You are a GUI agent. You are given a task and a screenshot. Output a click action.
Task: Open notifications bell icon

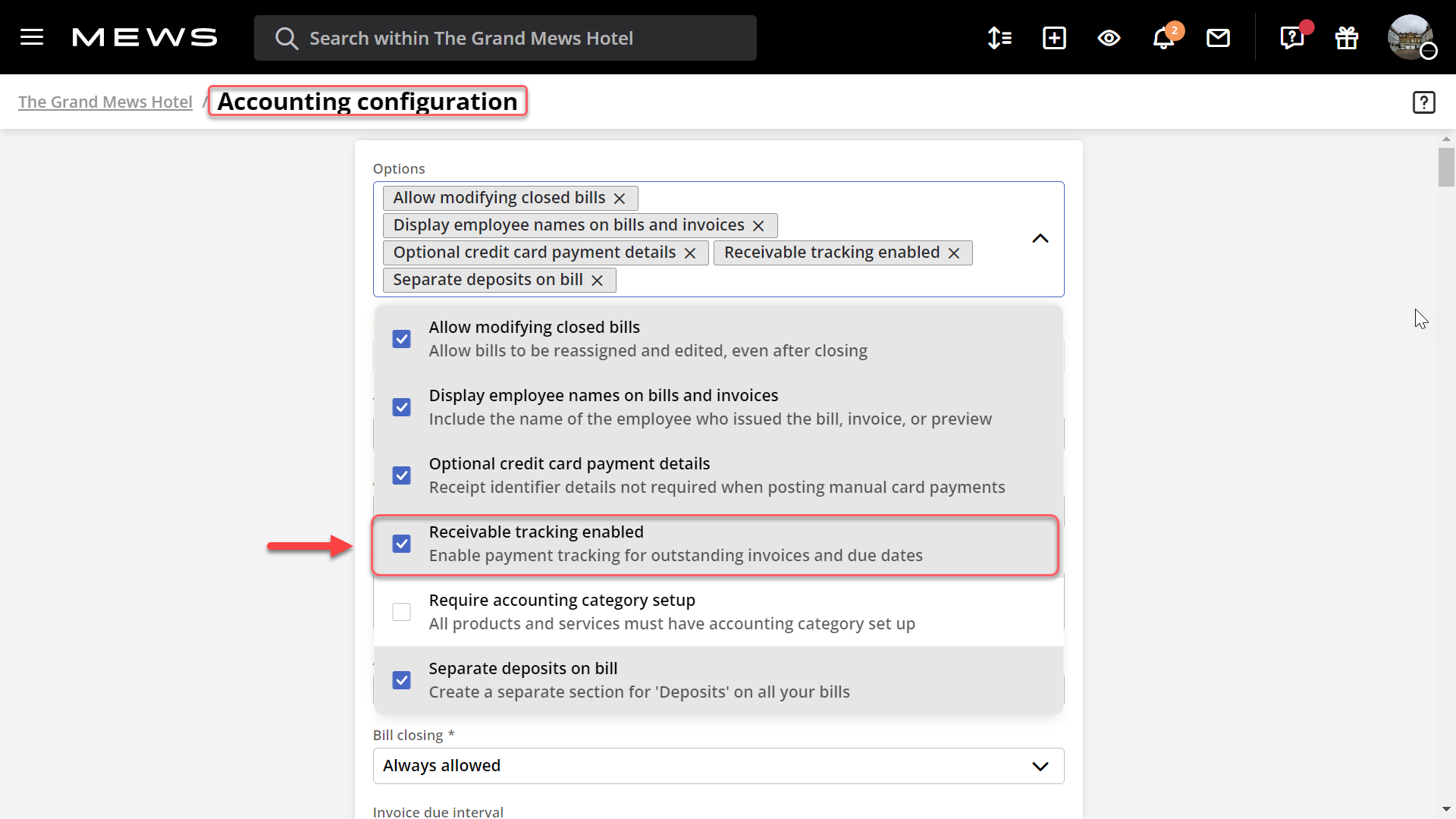click(1164, 38)
